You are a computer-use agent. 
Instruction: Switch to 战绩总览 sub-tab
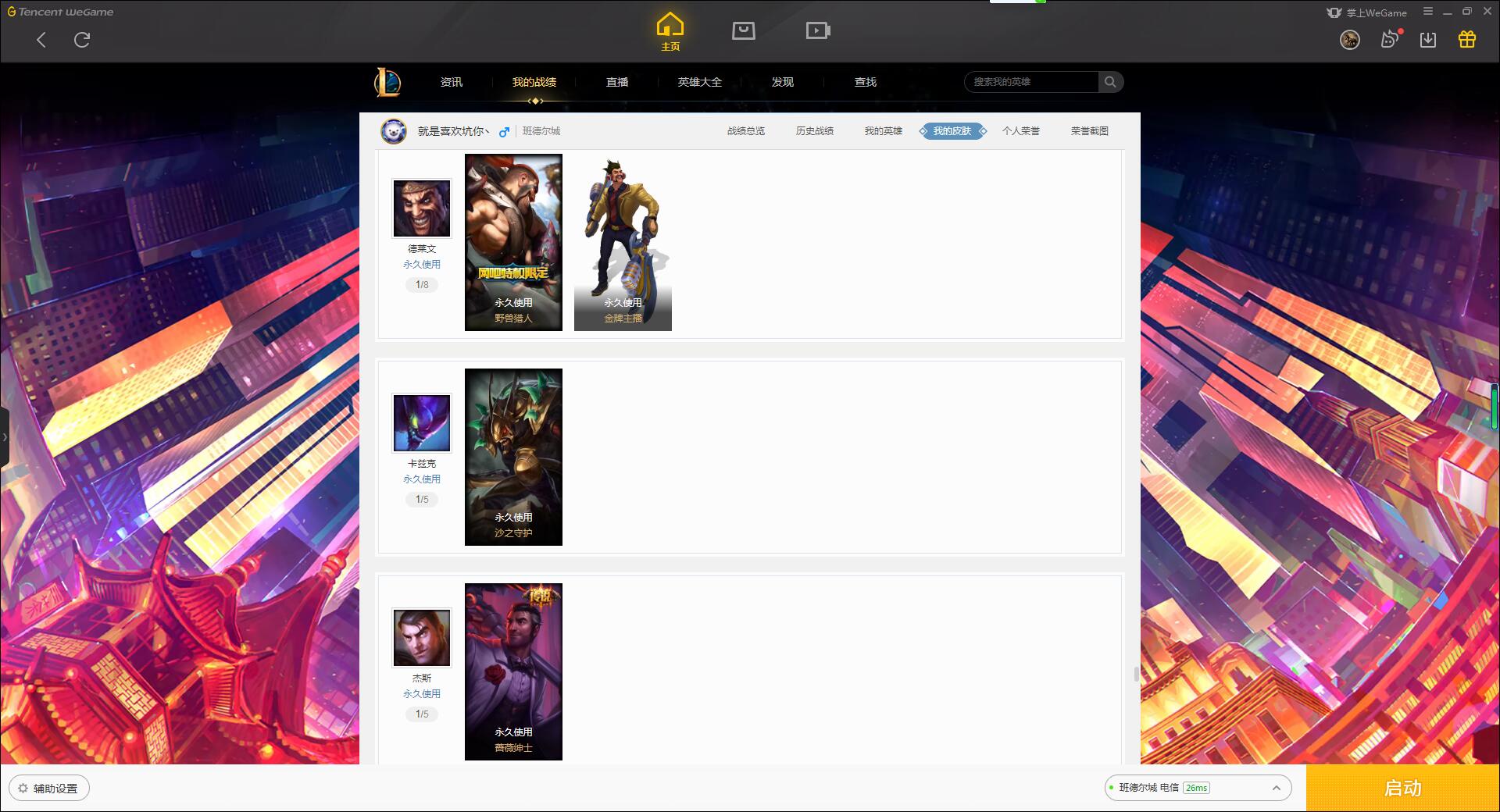[x=746, y=131]
